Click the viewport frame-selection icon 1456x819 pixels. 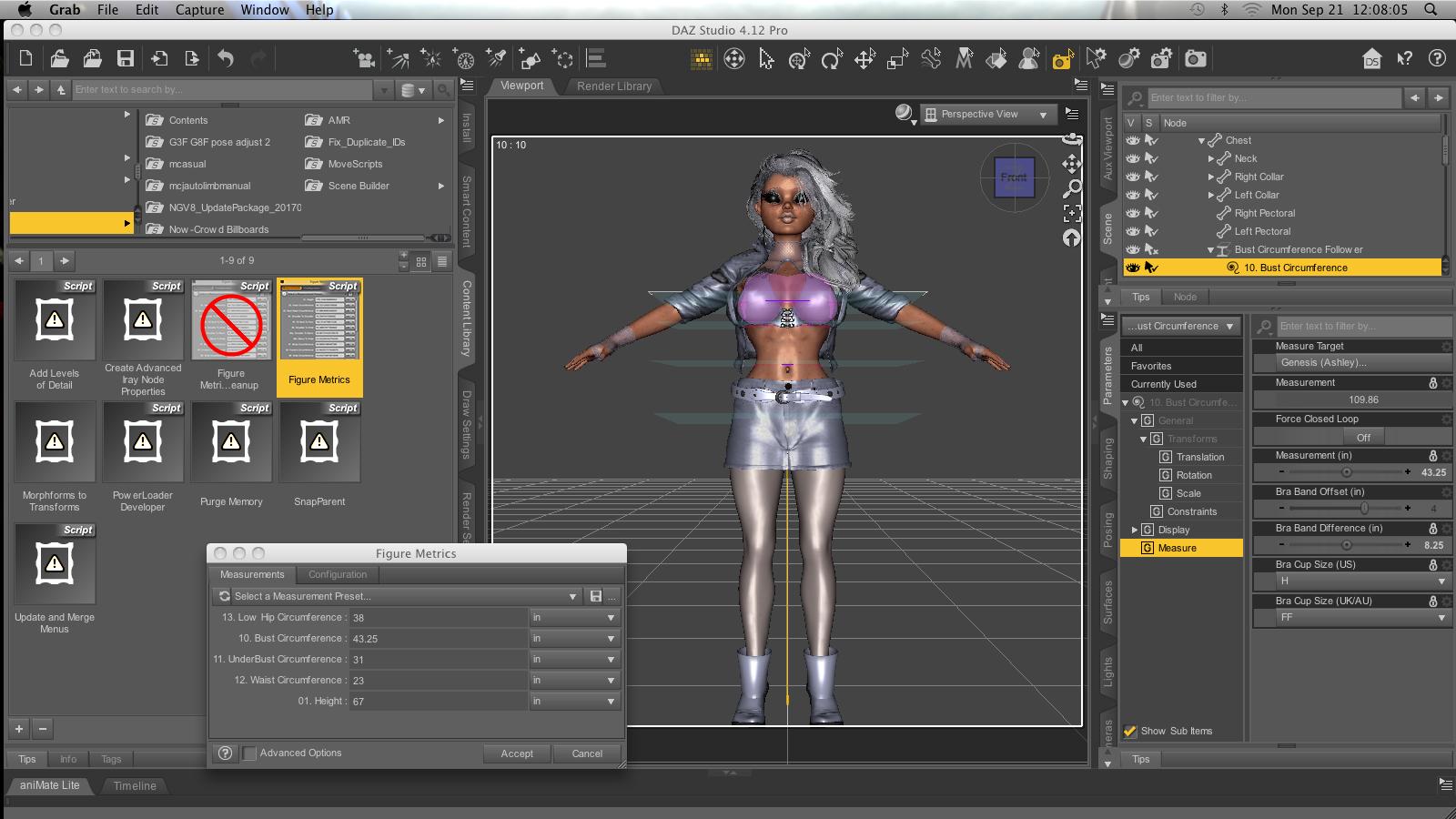(x=1072, y=214)
